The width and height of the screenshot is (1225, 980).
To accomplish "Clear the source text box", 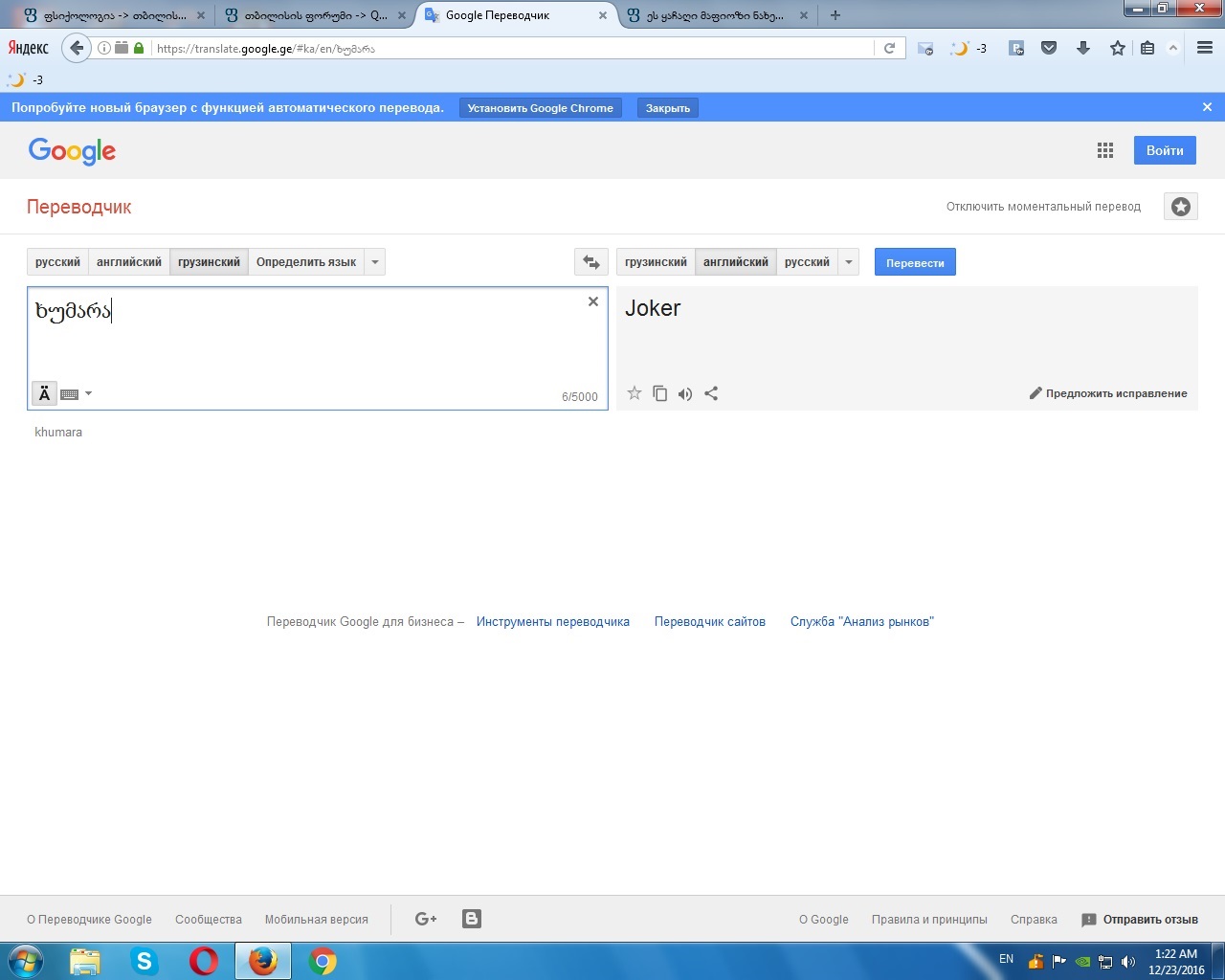I will pos(593,301).
